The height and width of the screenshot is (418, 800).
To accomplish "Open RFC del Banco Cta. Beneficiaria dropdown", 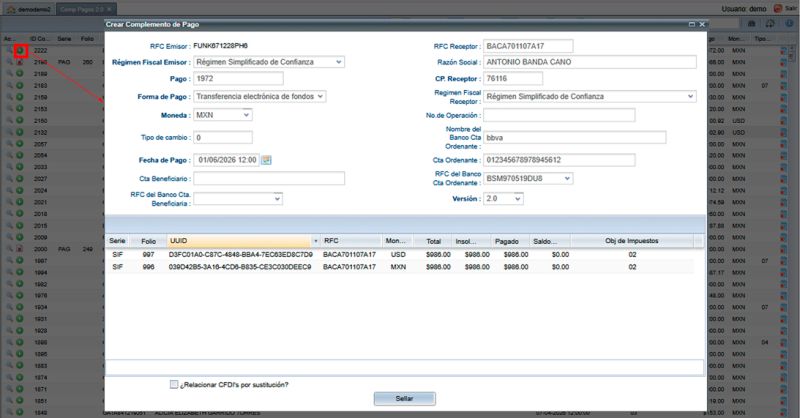I will pos(277,199).
